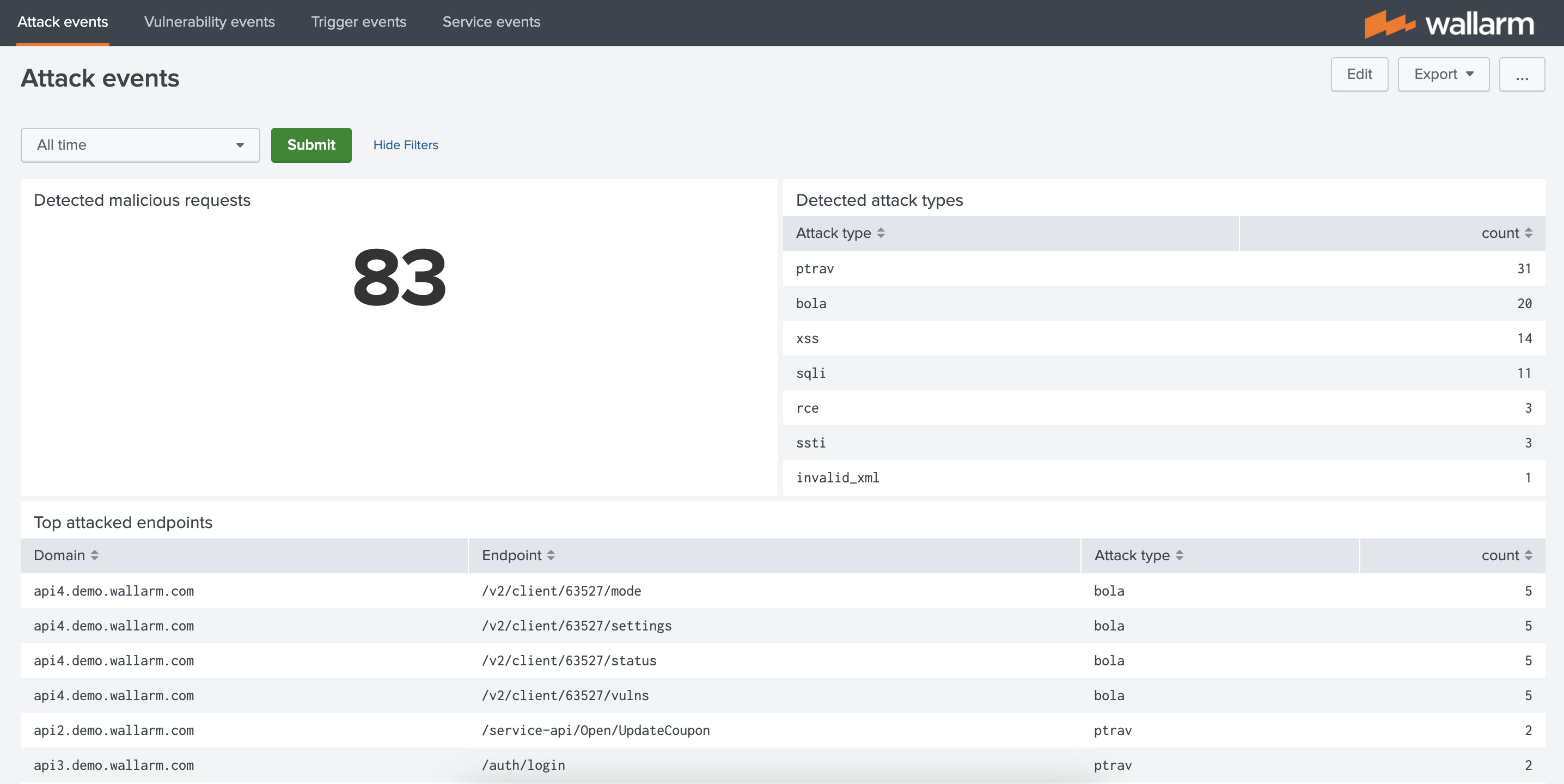Select the rce attack type row

click(x=1163, y=408)
